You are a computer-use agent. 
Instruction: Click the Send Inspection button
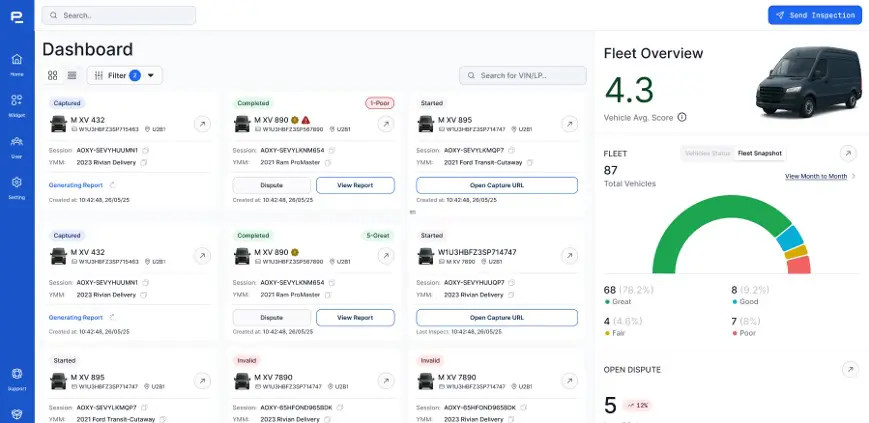[x=815, y=15]
